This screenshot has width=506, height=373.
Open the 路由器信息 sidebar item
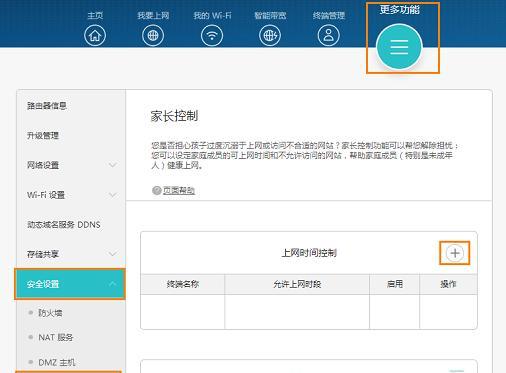47,106
